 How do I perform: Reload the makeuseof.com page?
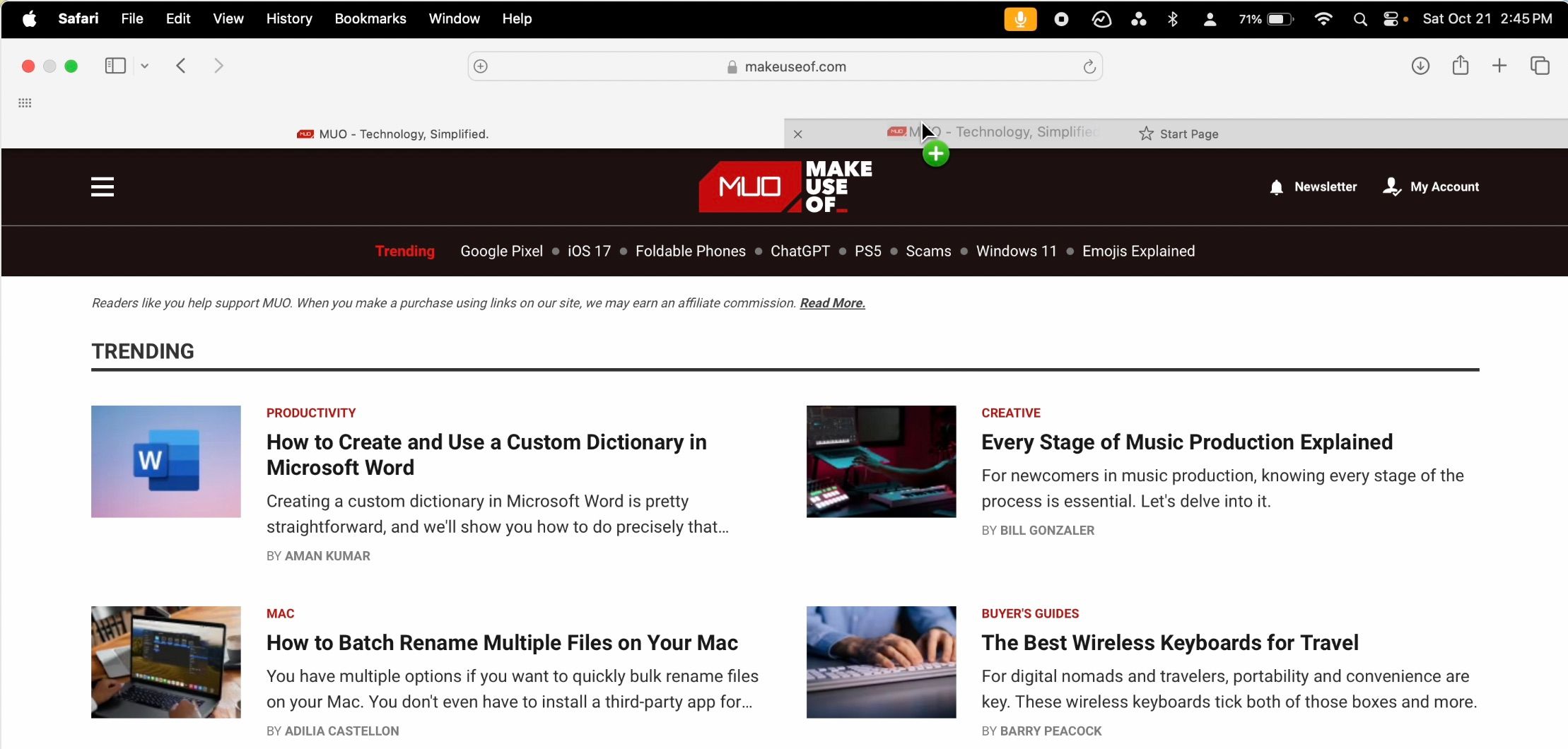[x=1088, y=66]
